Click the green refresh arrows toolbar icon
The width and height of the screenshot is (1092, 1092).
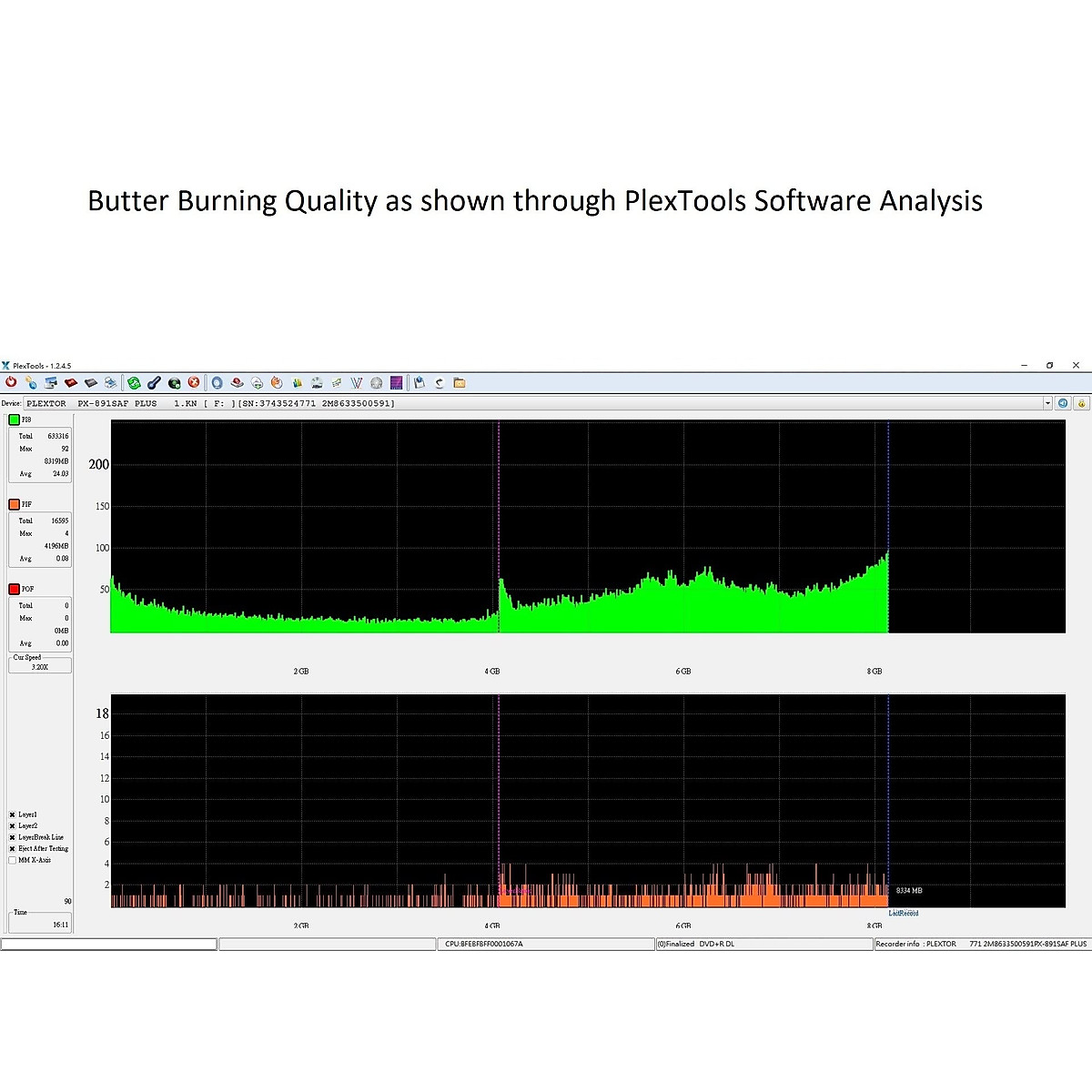point(134,383)
